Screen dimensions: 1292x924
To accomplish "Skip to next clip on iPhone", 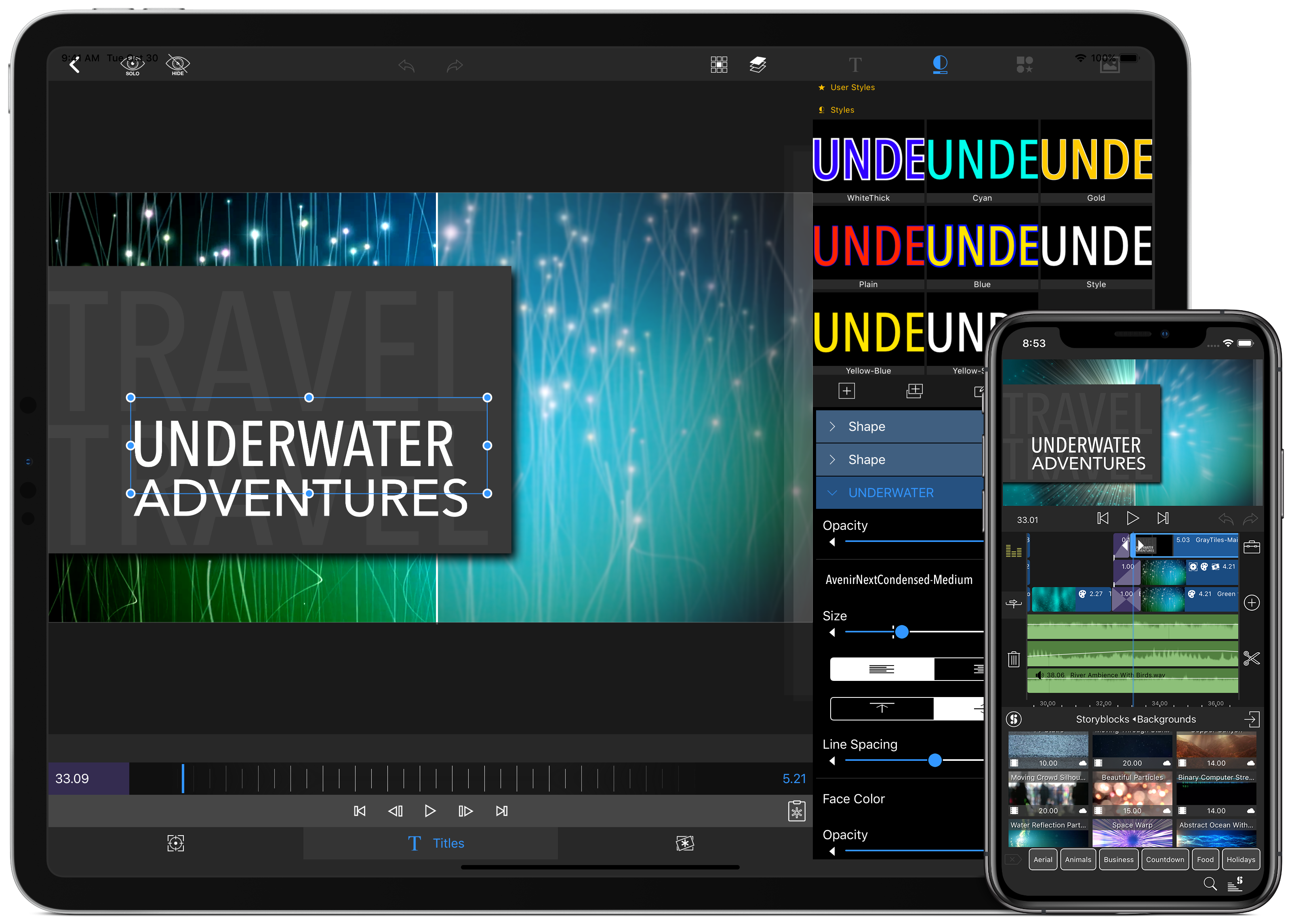I will (1163, 518).
